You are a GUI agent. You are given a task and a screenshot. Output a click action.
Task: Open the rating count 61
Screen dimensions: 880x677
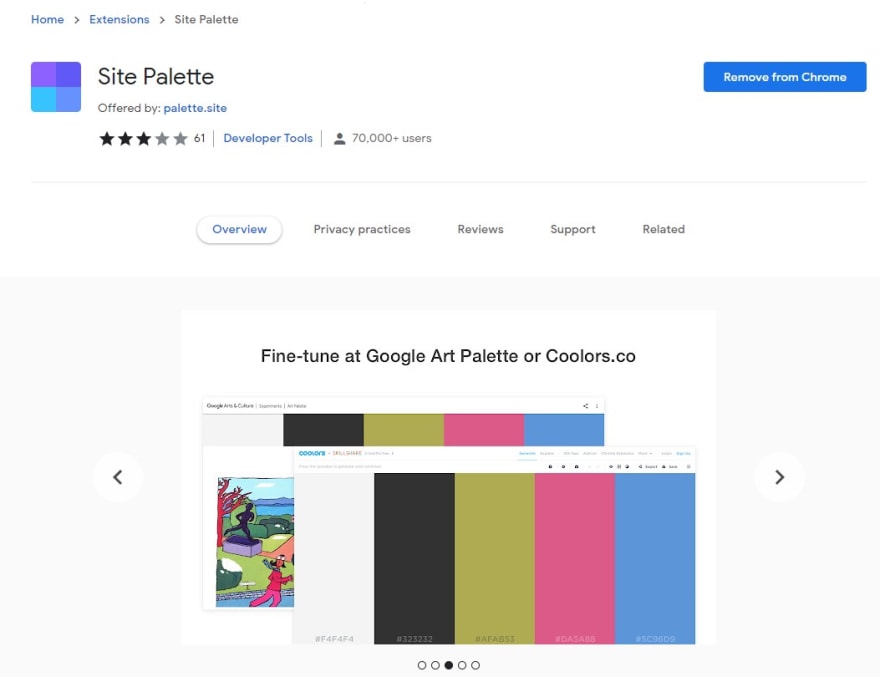[x=199, y=138]
